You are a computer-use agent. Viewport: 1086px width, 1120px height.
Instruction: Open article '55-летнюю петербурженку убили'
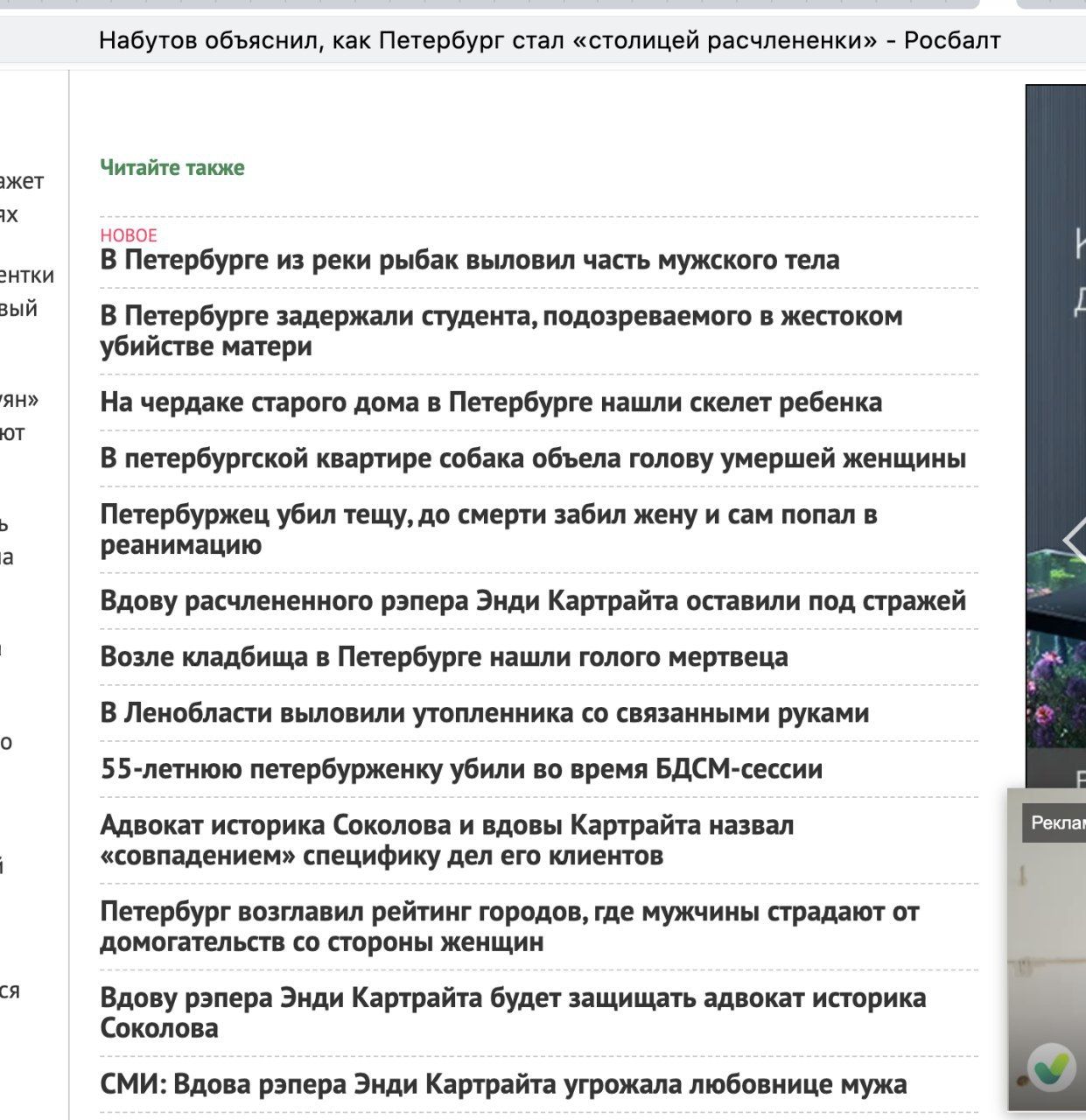click(x=461, y=769)
